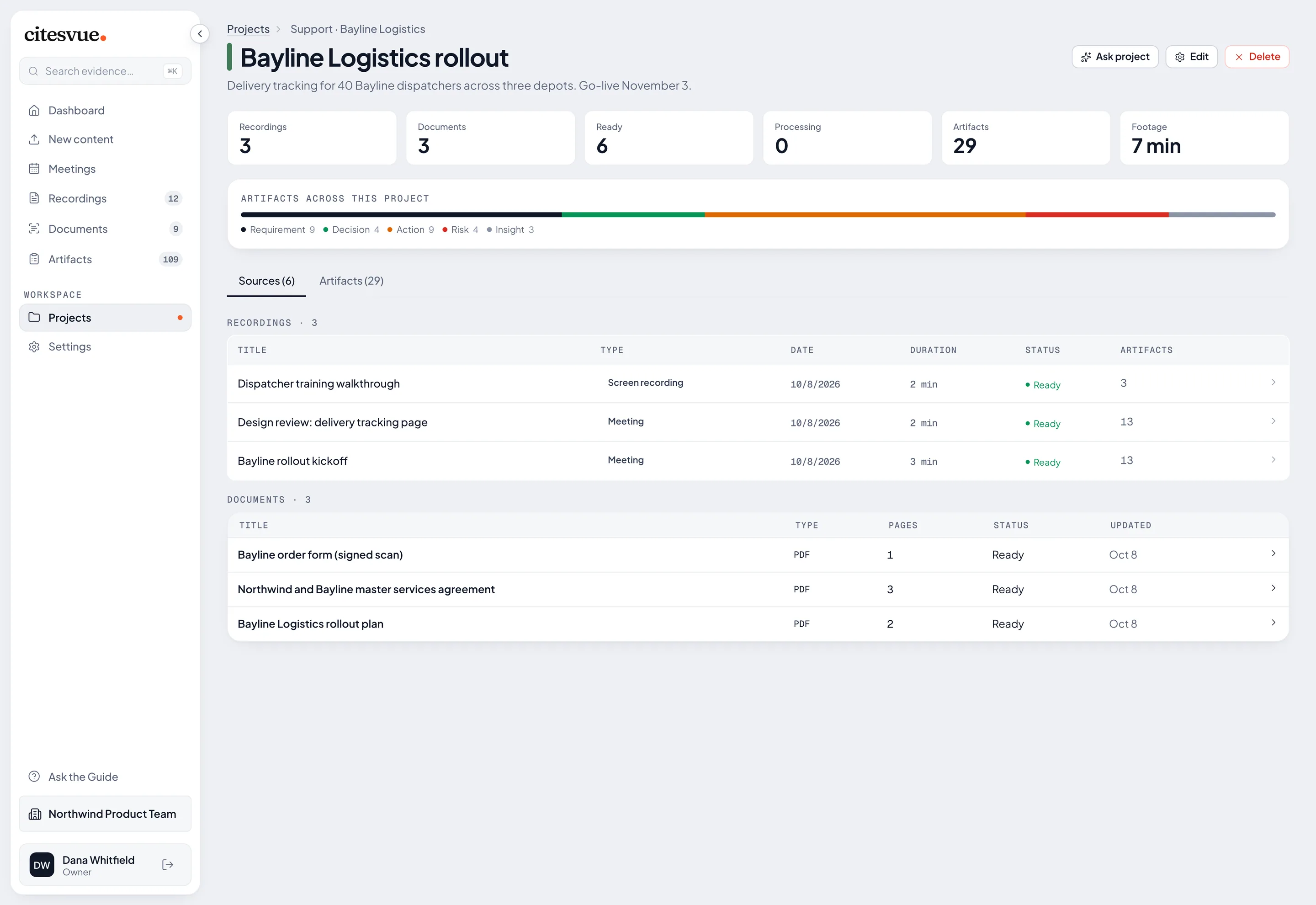Open Settings via the gear icon
Image resolution: width=1316 pixels, height=905 pixels.
click(34, 347)
